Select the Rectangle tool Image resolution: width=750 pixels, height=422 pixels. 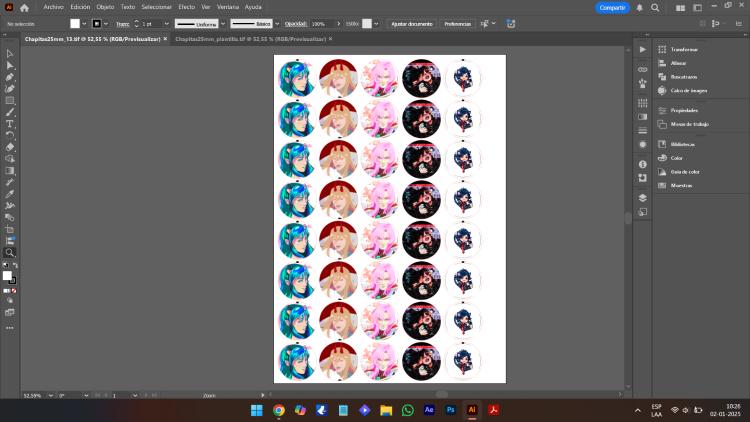(10, 100)
